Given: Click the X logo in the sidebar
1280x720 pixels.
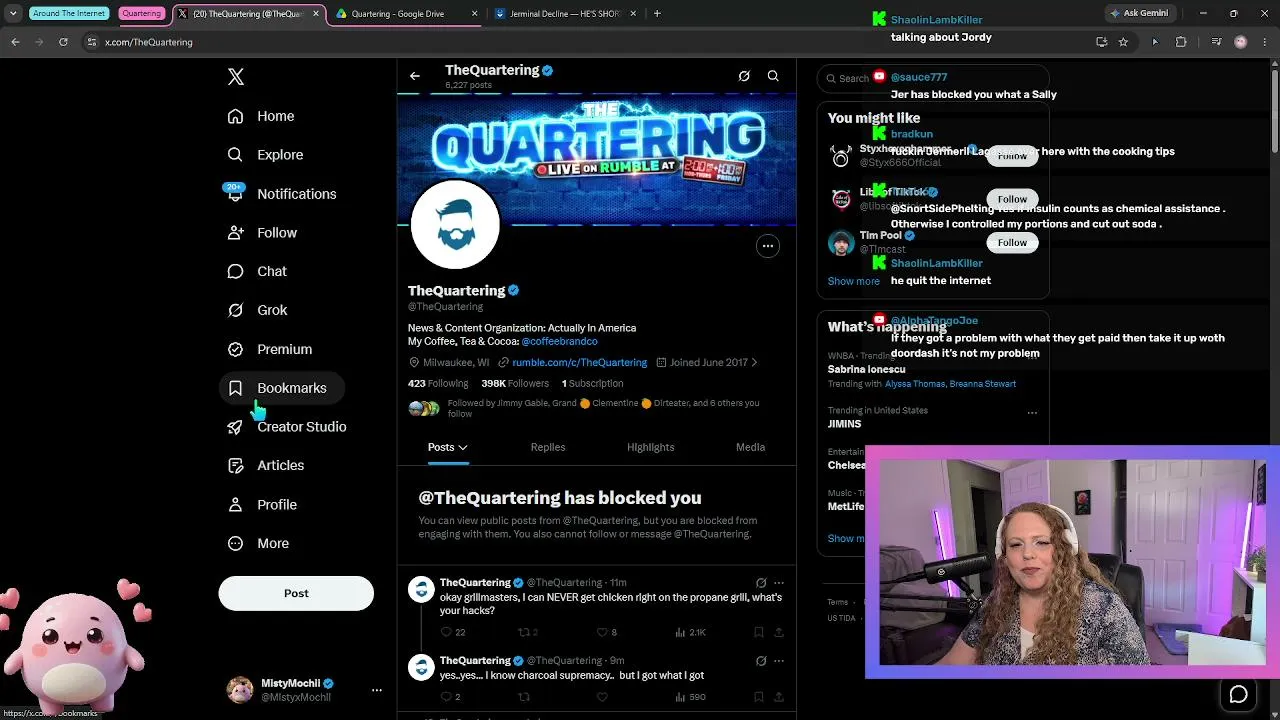Looking at the screenshot, I should pos(236,77).
